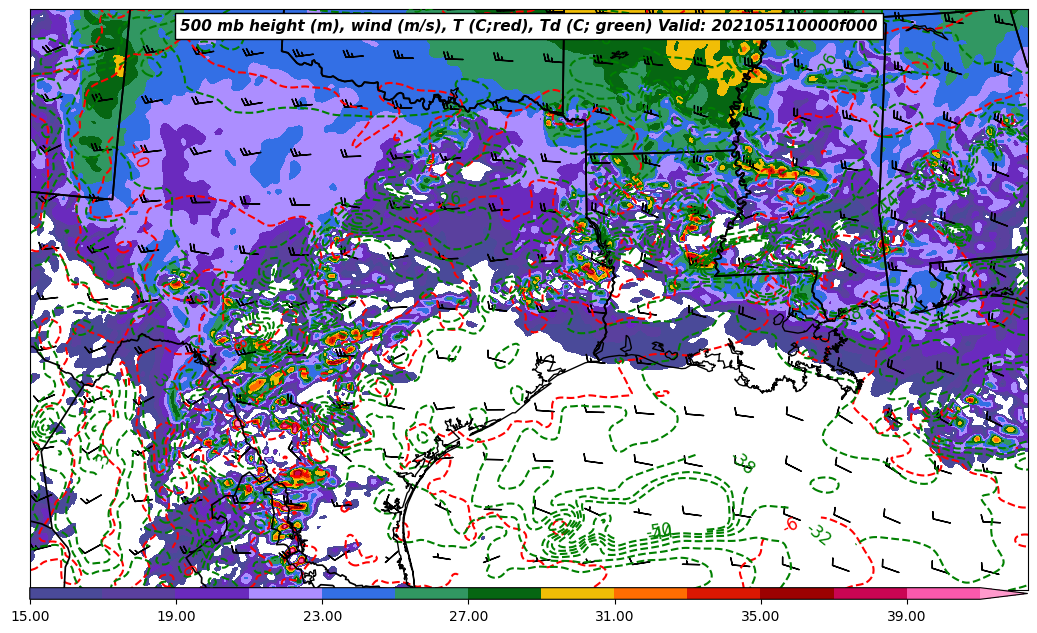Click the red -6 temperature contour label
This screenshot has width=1037, height=633.
[791, 524]
